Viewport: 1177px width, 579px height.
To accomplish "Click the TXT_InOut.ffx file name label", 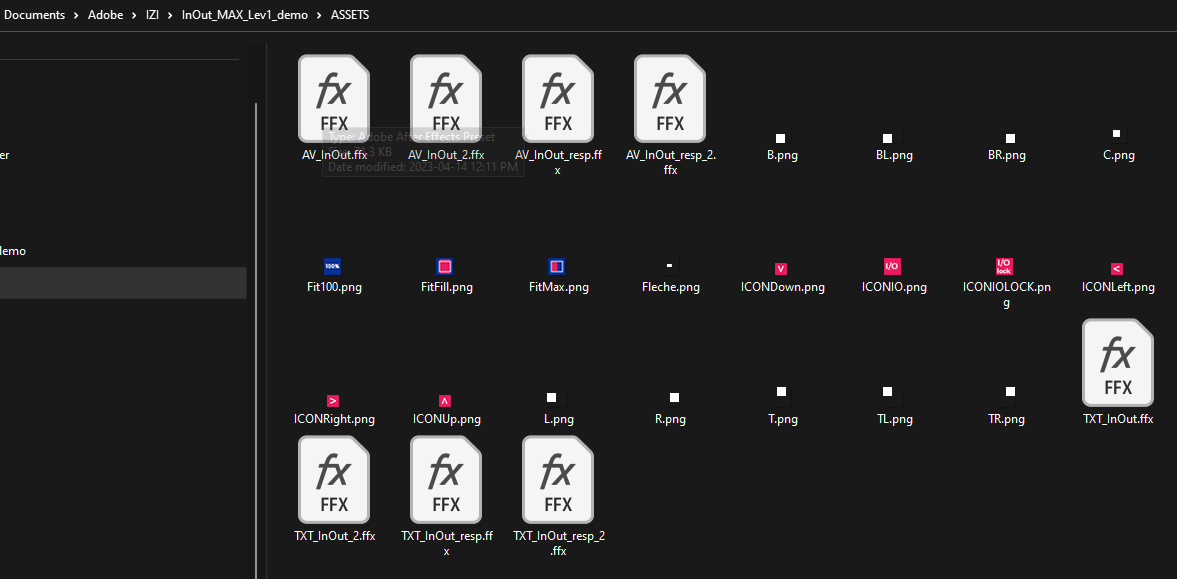I will 1118,419.
